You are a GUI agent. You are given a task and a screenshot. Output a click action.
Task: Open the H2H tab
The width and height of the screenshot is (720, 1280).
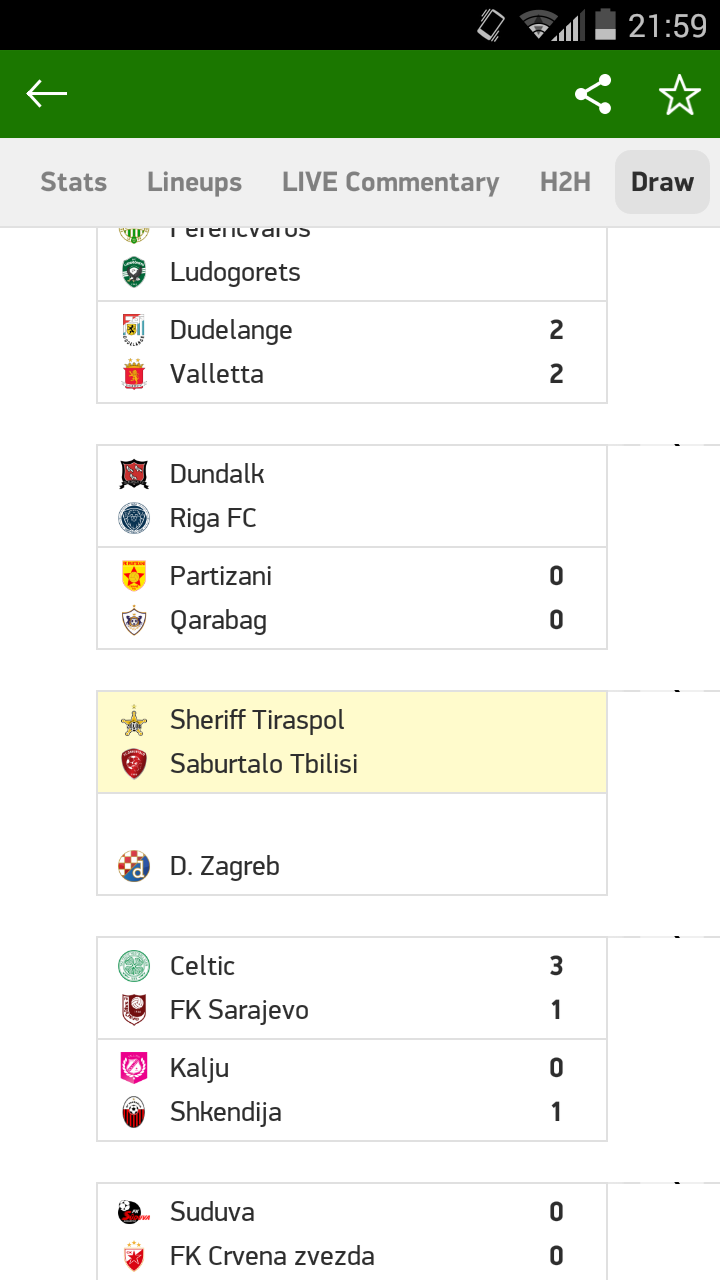point(565,182)
